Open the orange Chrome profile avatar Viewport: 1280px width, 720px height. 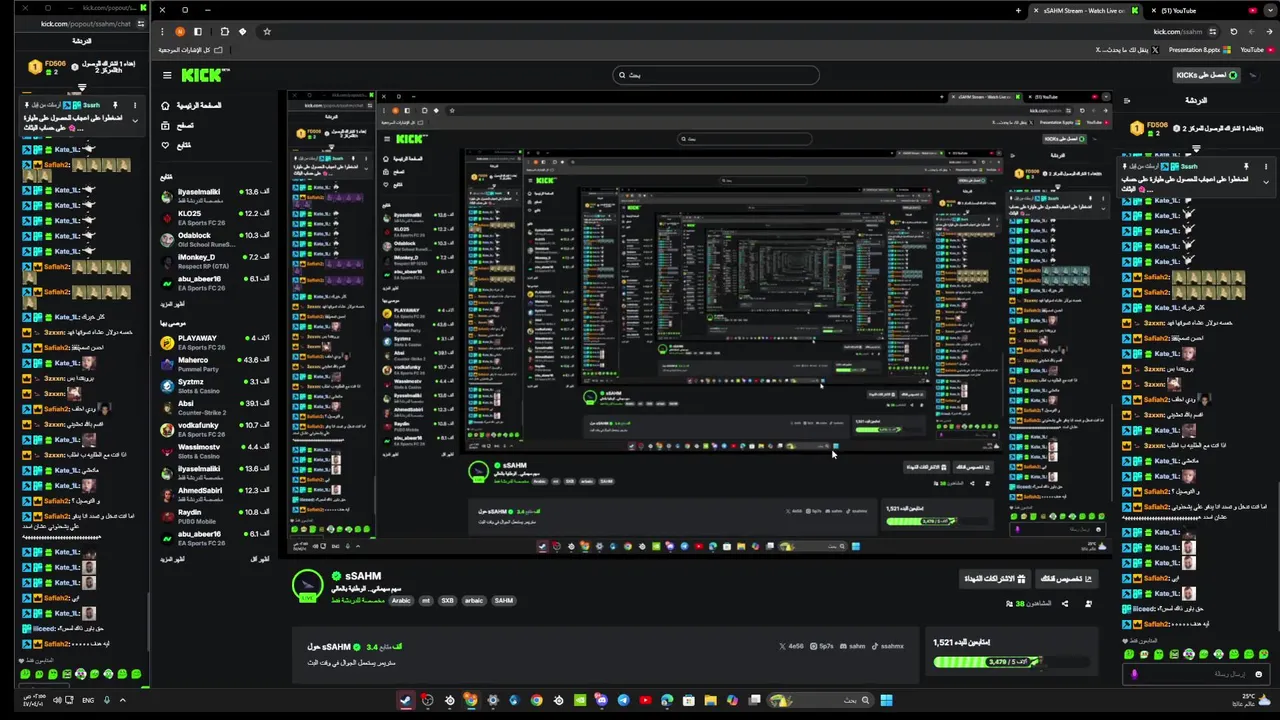(180, 31)
